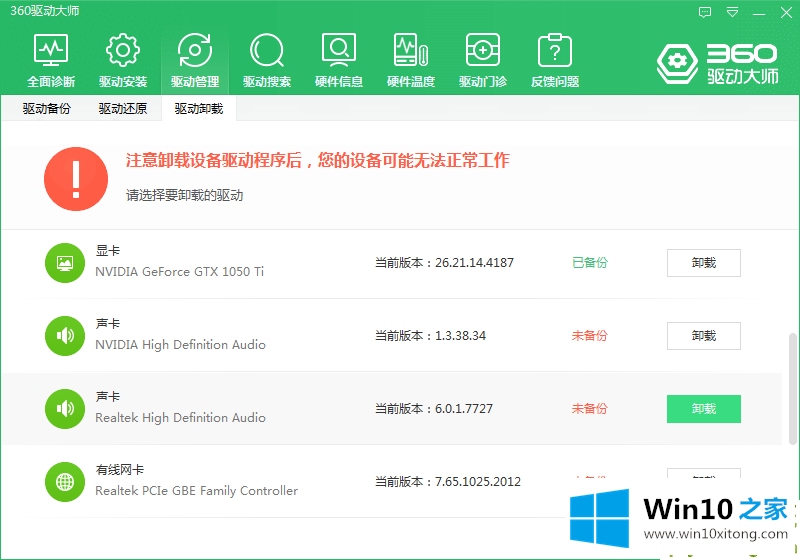This screenshot has width=800, height=560.
Task: Click the 360驱动大师 logo
Action: point(716,62)
